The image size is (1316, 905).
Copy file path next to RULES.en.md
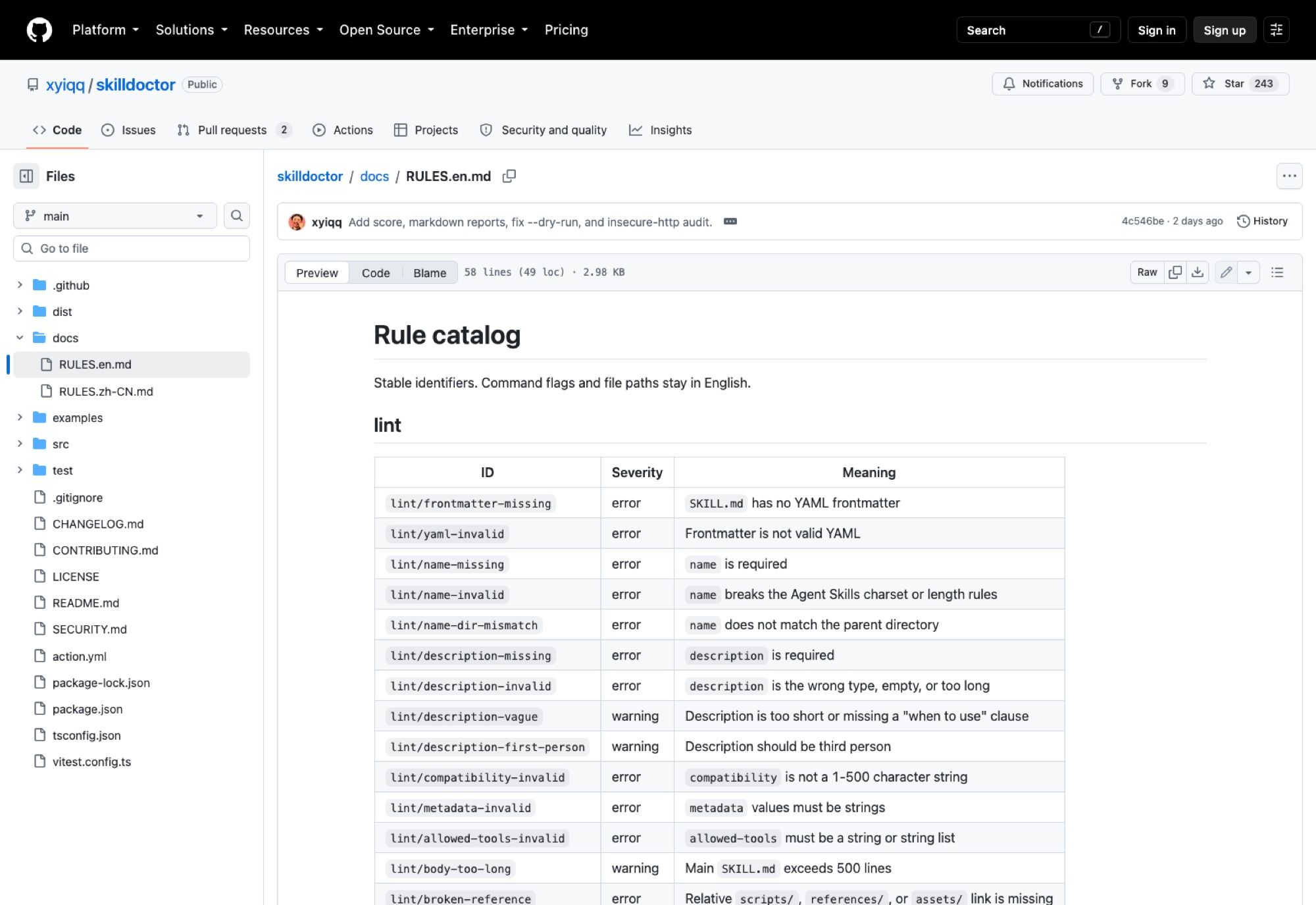(509, 176)
